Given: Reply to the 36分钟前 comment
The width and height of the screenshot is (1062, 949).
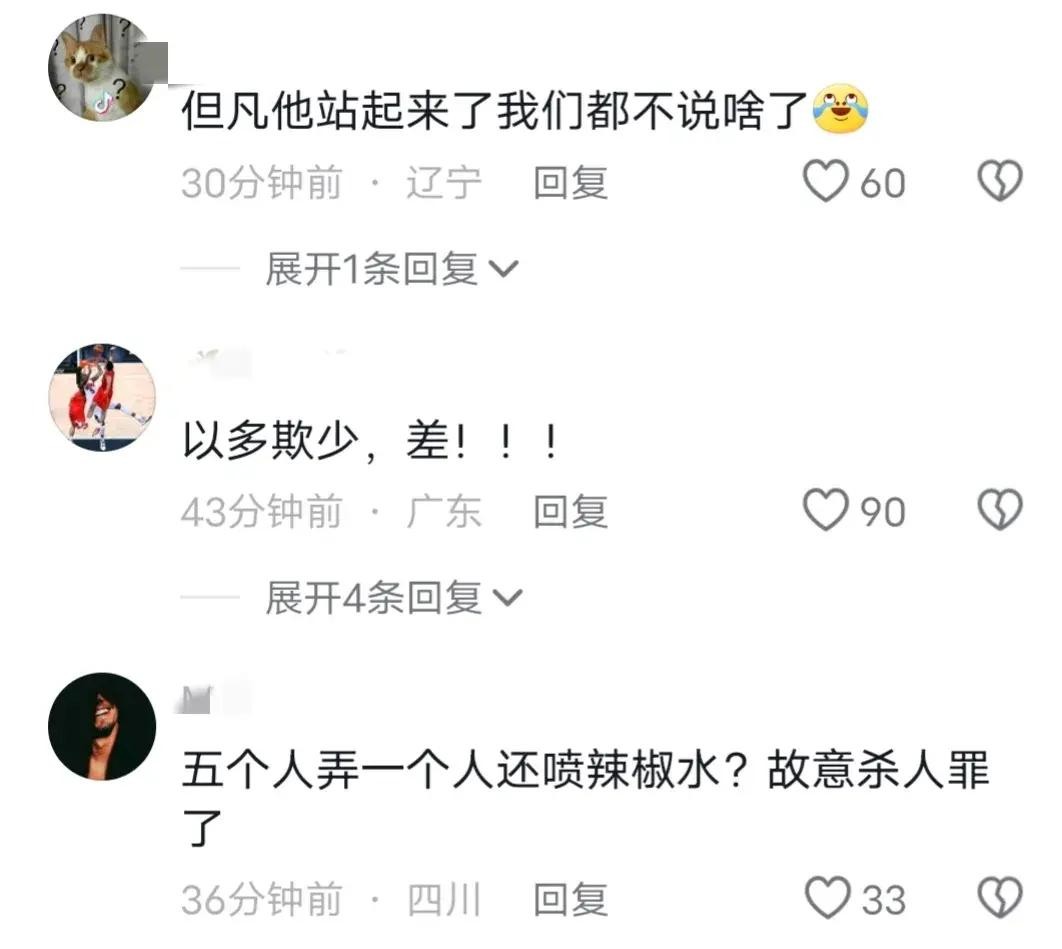Looking at the screenshot, I should pos(570,900).
